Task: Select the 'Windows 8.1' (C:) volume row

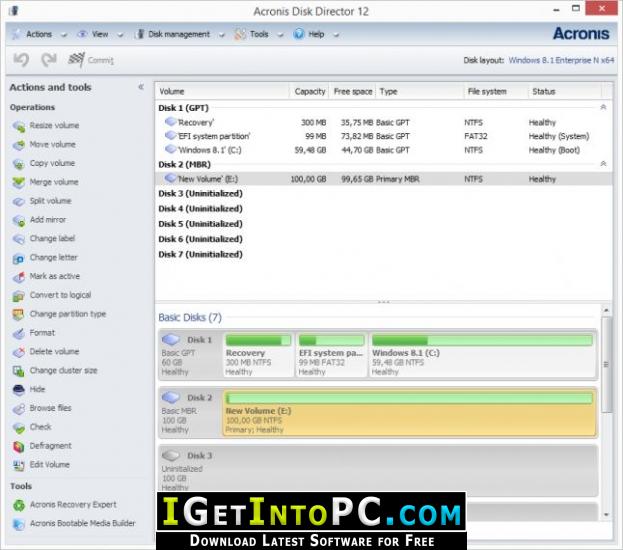Action: (x=383, y=150)
